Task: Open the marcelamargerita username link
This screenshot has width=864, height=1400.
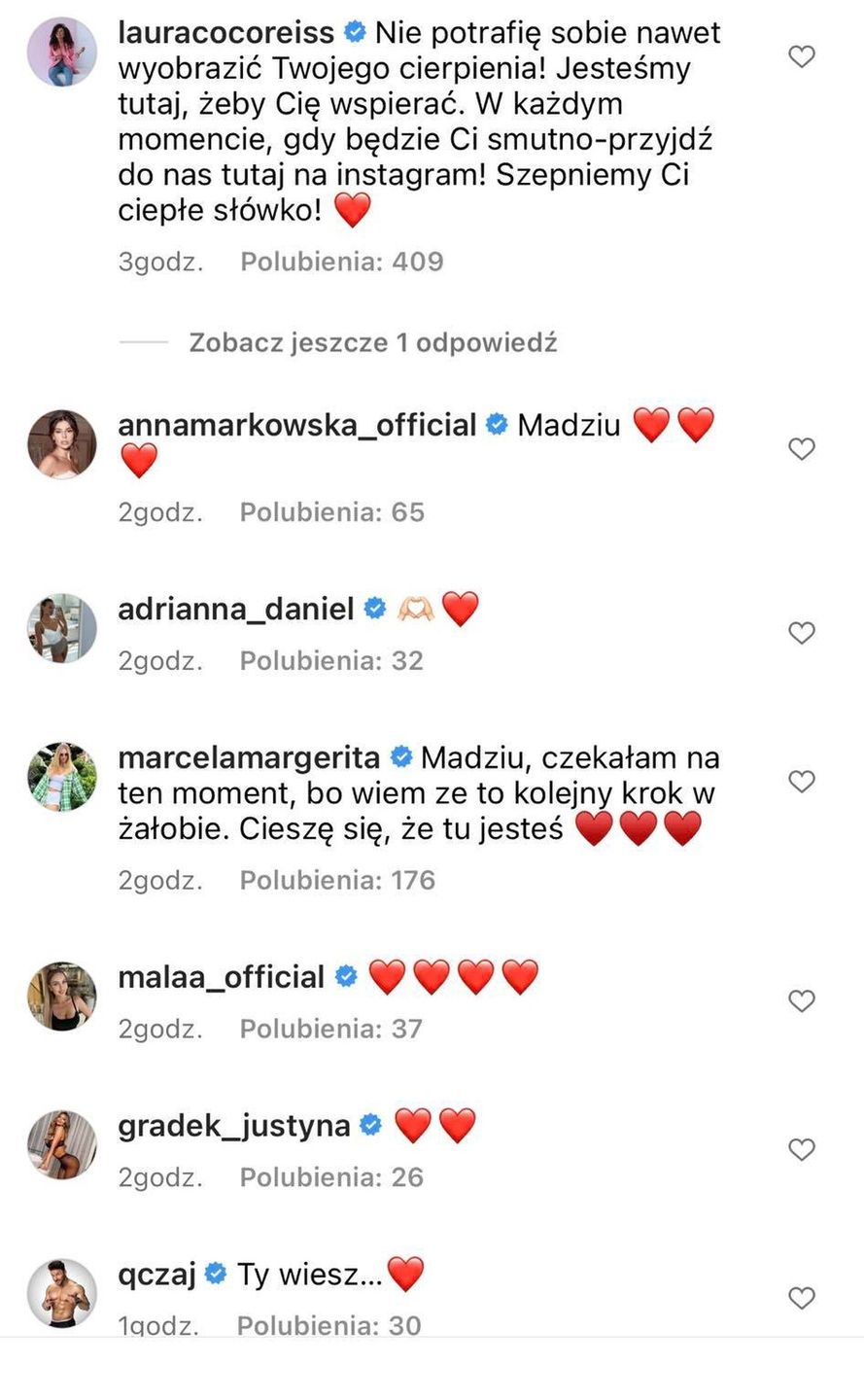Action: pos(249,757)
